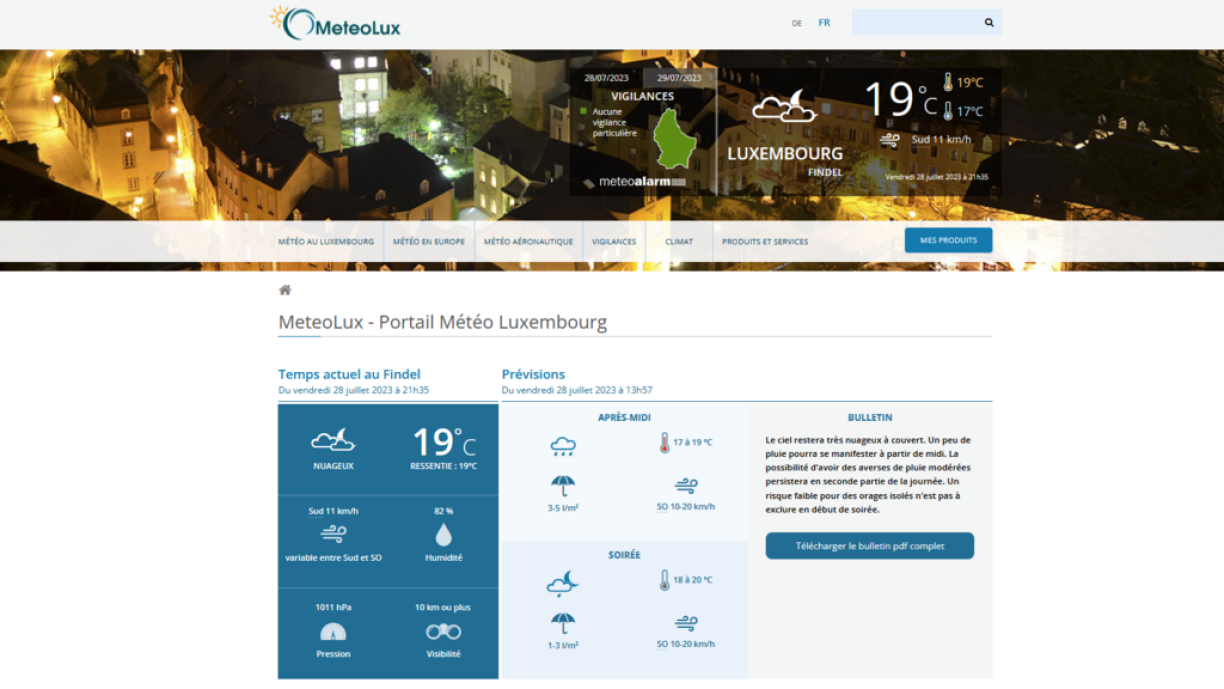Click the Mes Produits button
Screen dimensions: 1224x689
tap(948, 240)
